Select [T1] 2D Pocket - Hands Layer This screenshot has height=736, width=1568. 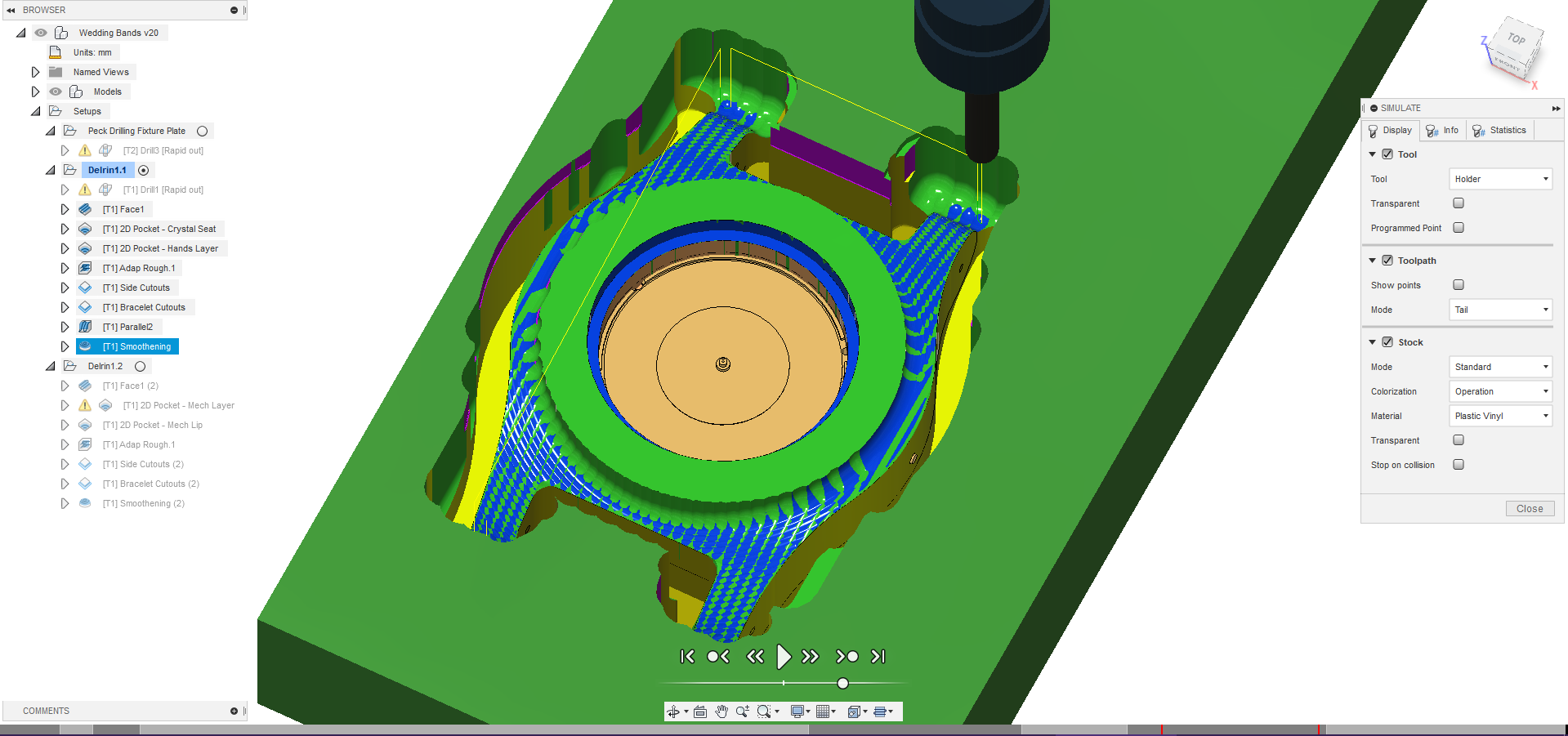point(160,248)
